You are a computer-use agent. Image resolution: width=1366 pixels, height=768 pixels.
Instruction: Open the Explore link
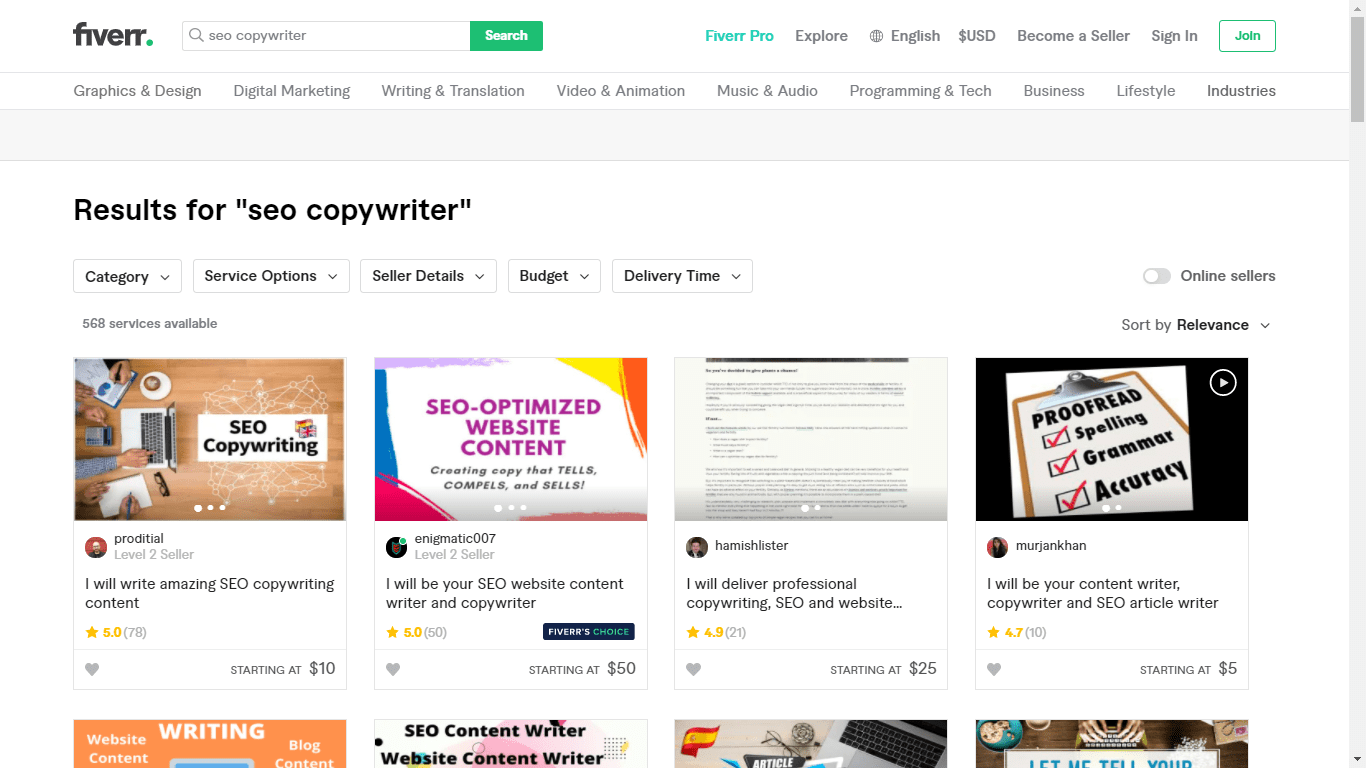pyautogui.click(x=821, y=36)
